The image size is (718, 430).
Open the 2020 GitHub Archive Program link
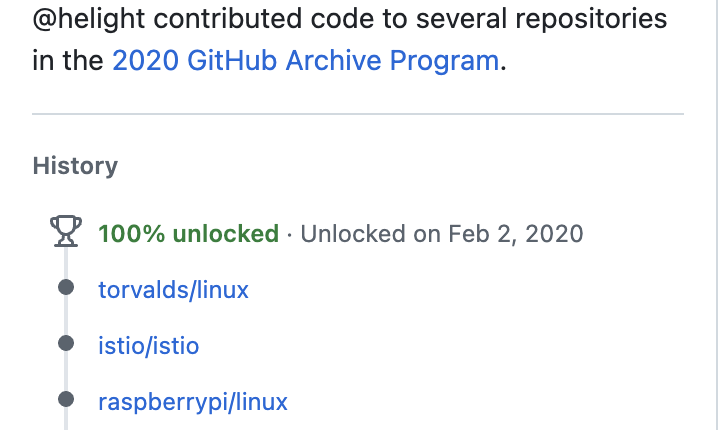[x=305, y=60]
